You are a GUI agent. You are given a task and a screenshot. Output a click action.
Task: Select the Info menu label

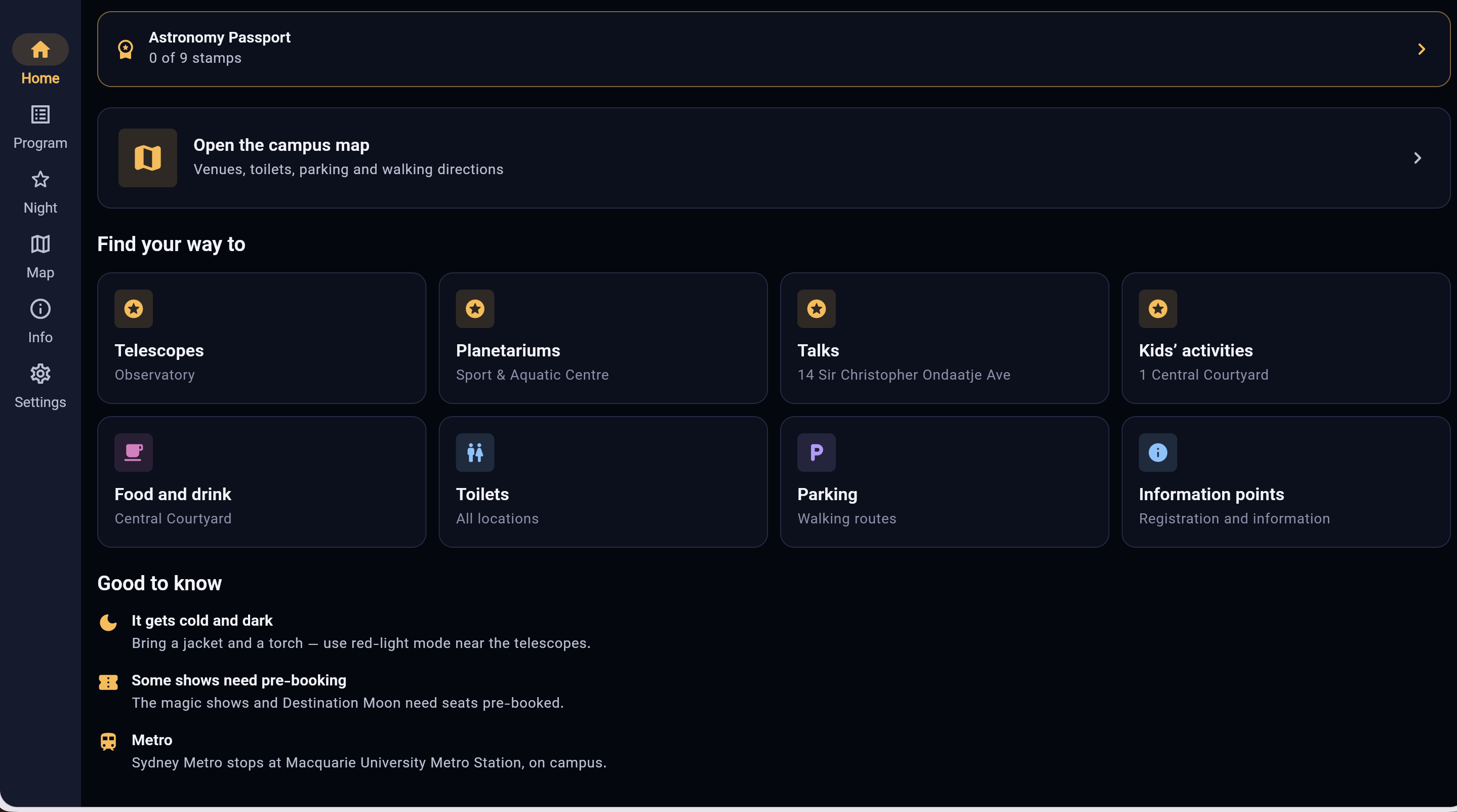click(x=40, y=338)
